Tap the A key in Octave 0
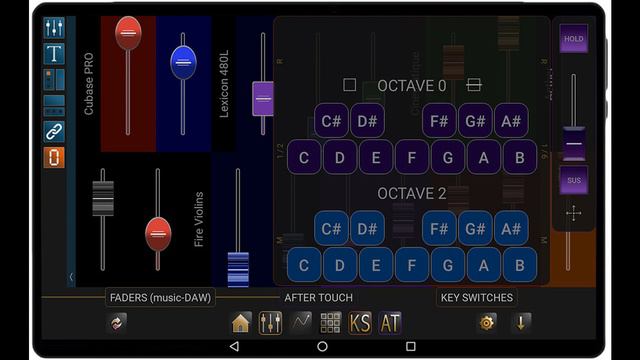 click(484, 157)
